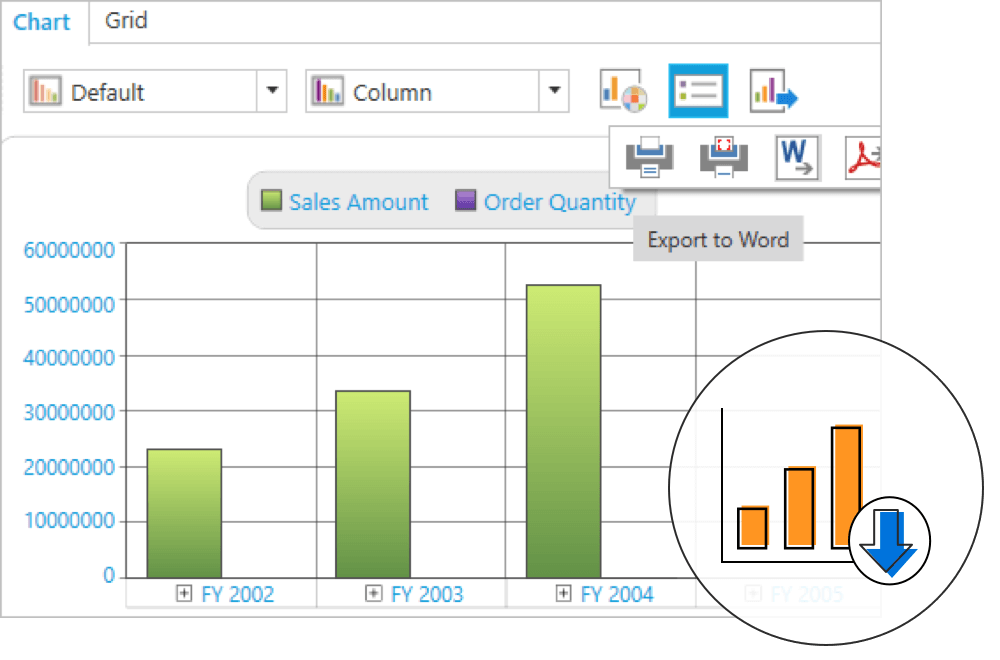Export the chart to PDF

click(864, 157)
